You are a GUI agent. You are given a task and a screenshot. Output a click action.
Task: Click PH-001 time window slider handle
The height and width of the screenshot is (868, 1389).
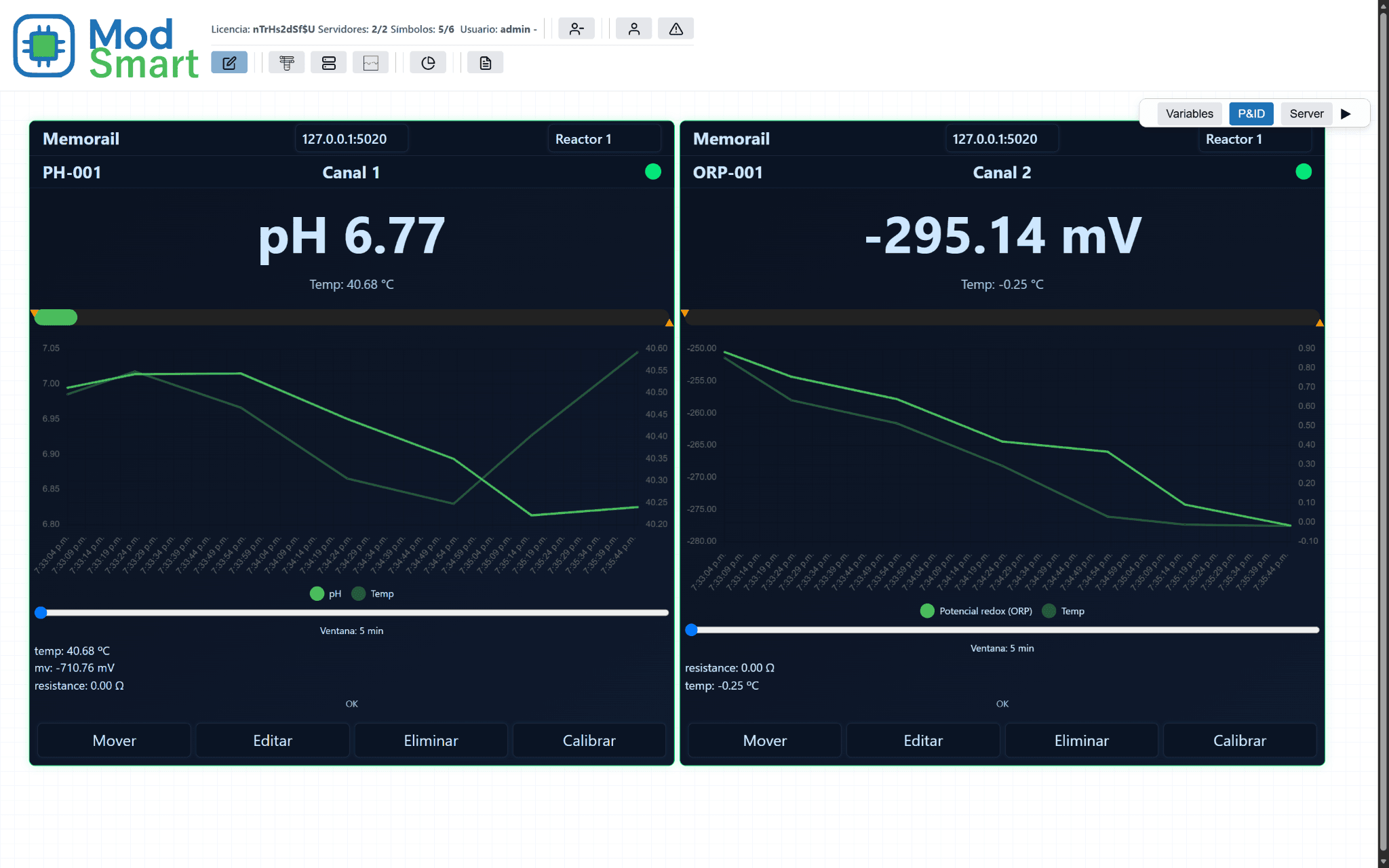pos(41,612)
